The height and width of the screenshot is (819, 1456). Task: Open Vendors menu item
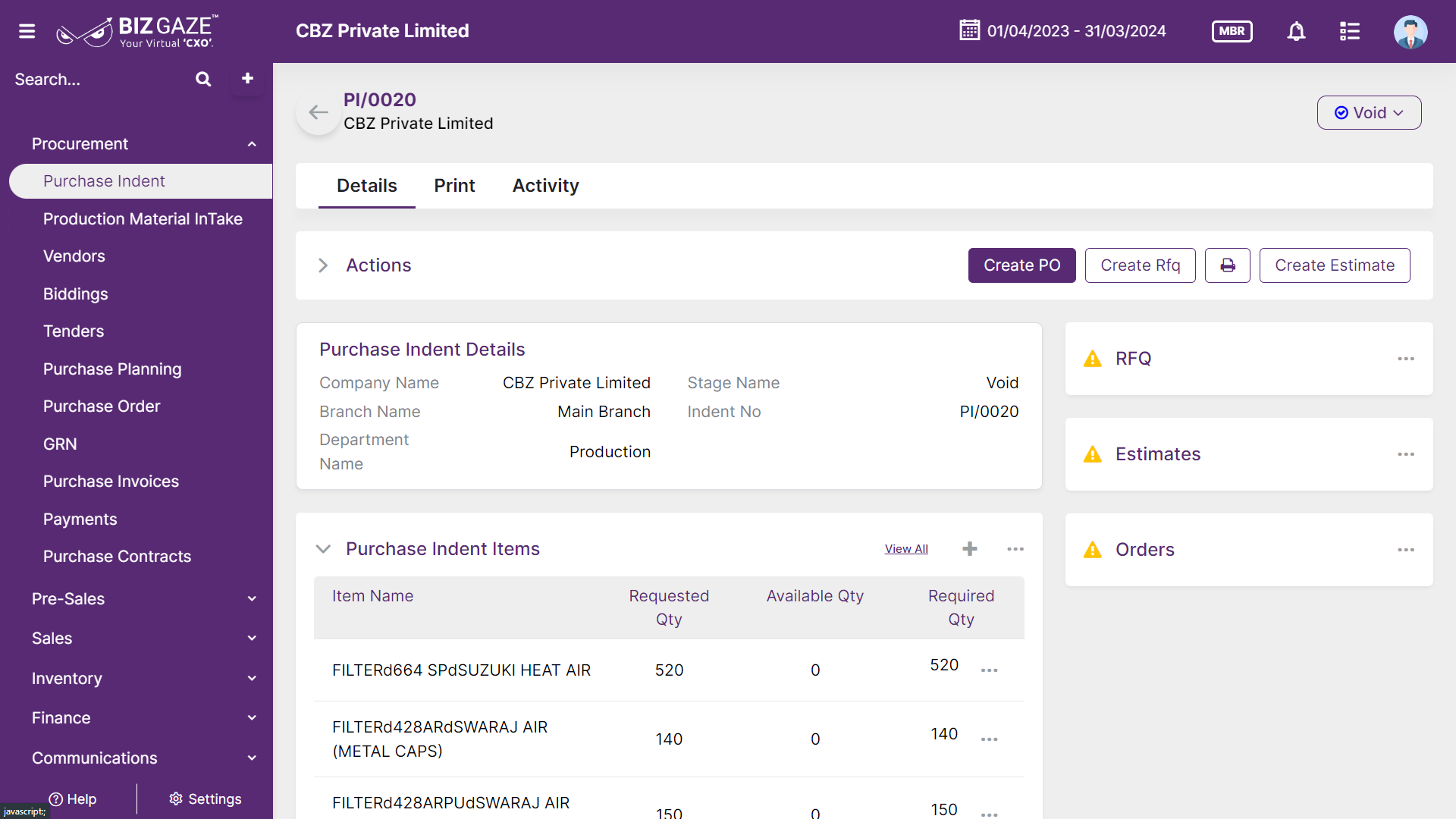[x=74, y=256]
